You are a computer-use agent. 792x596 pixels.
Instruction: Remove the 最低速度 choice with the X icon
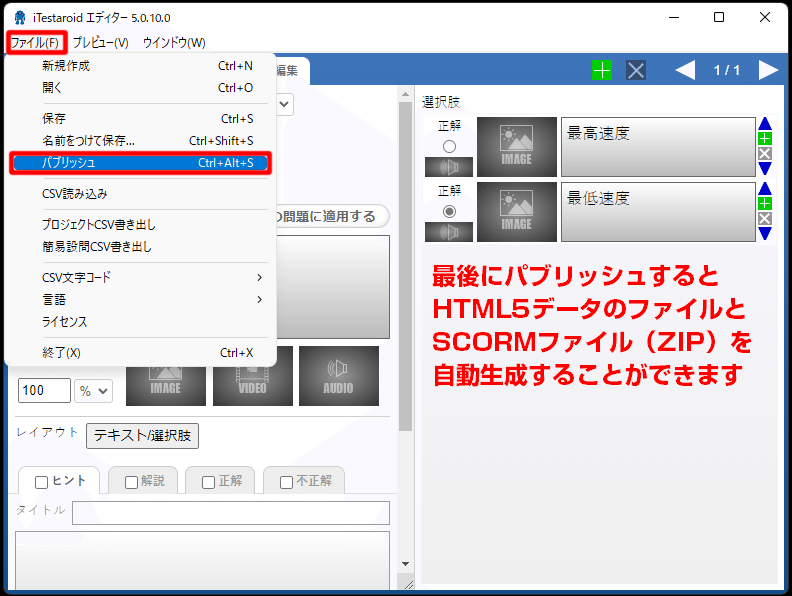coord(765,218)
